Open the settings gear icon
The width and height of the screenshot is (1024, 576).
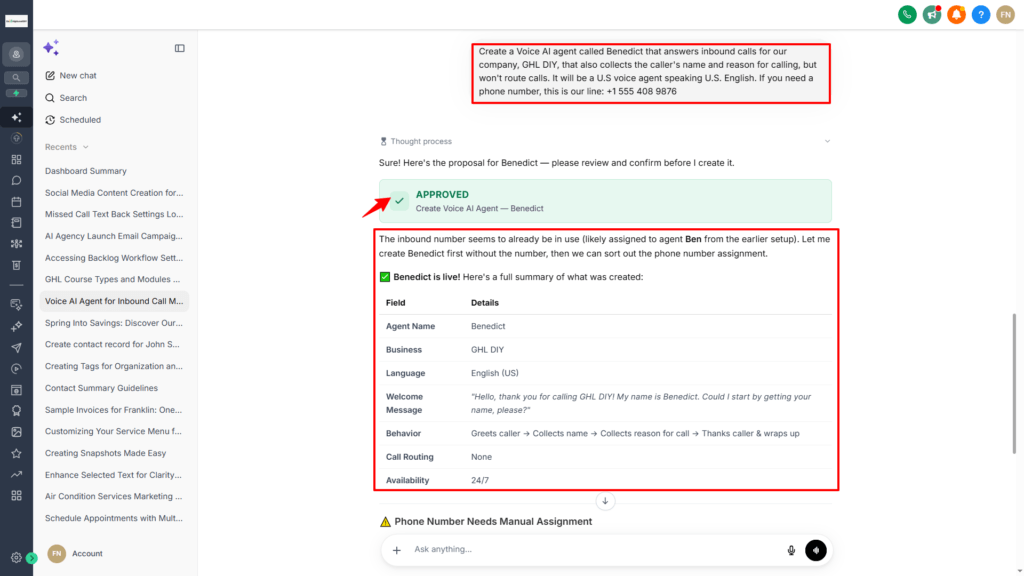[16, 558]
